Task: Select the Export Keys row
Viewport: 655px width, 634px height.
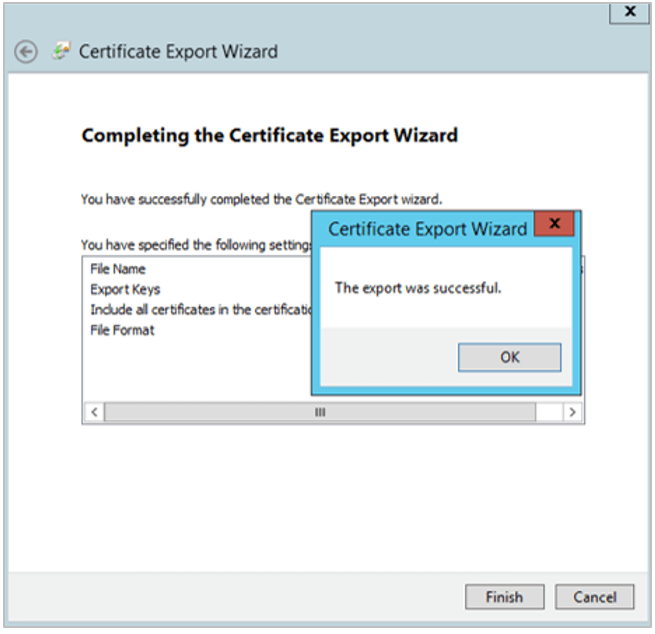Action: [125, 289]
